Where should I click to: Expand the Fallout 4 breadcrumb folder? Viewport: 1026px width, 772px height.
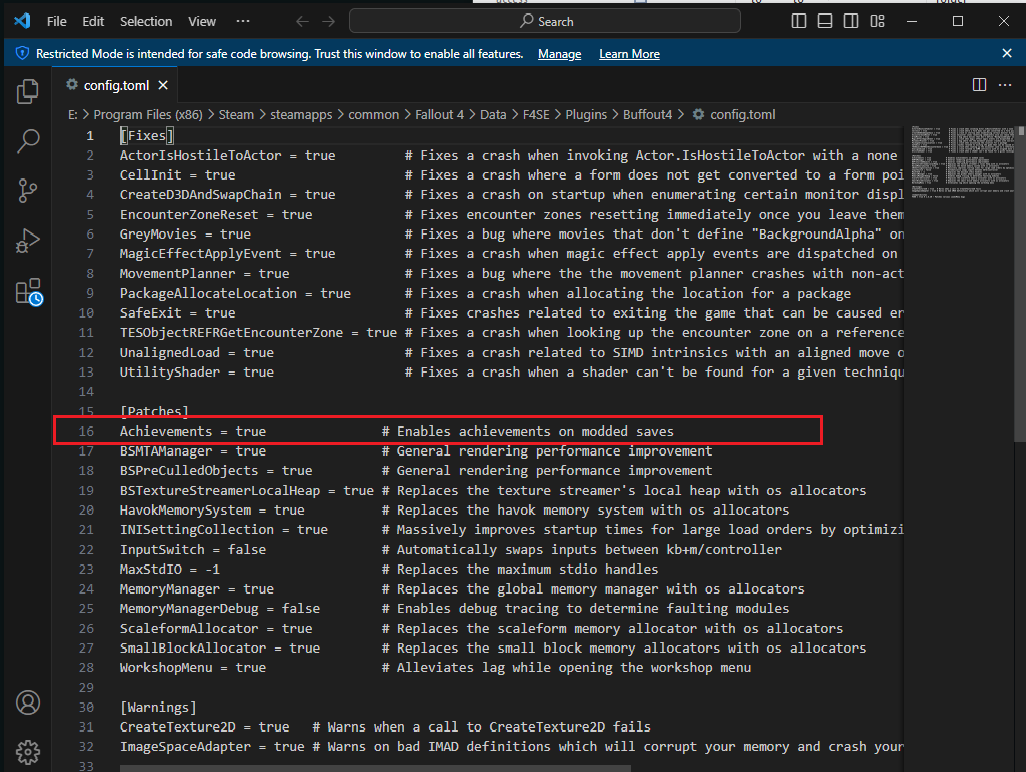(x=439, y=114)
